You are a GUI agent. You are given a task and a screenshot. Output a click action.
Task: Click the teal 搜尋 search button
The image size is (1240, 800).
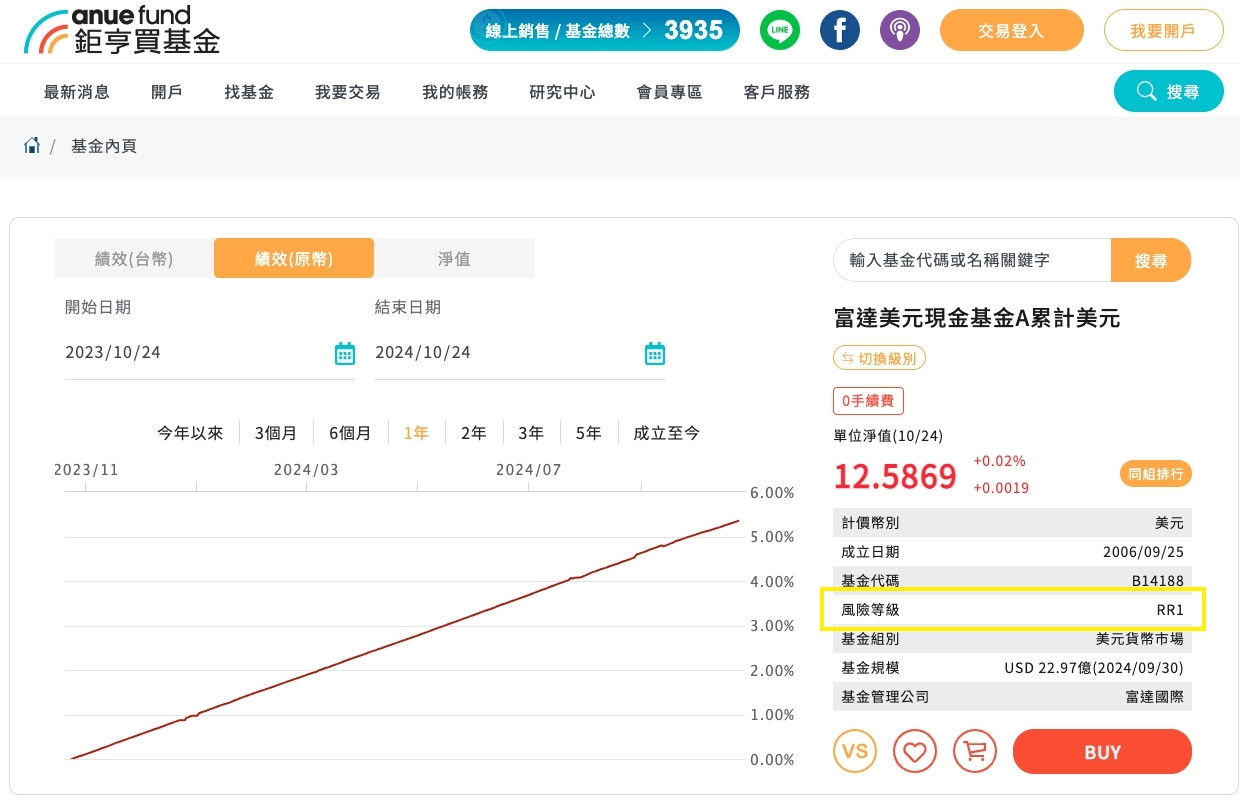(1169, 91)
